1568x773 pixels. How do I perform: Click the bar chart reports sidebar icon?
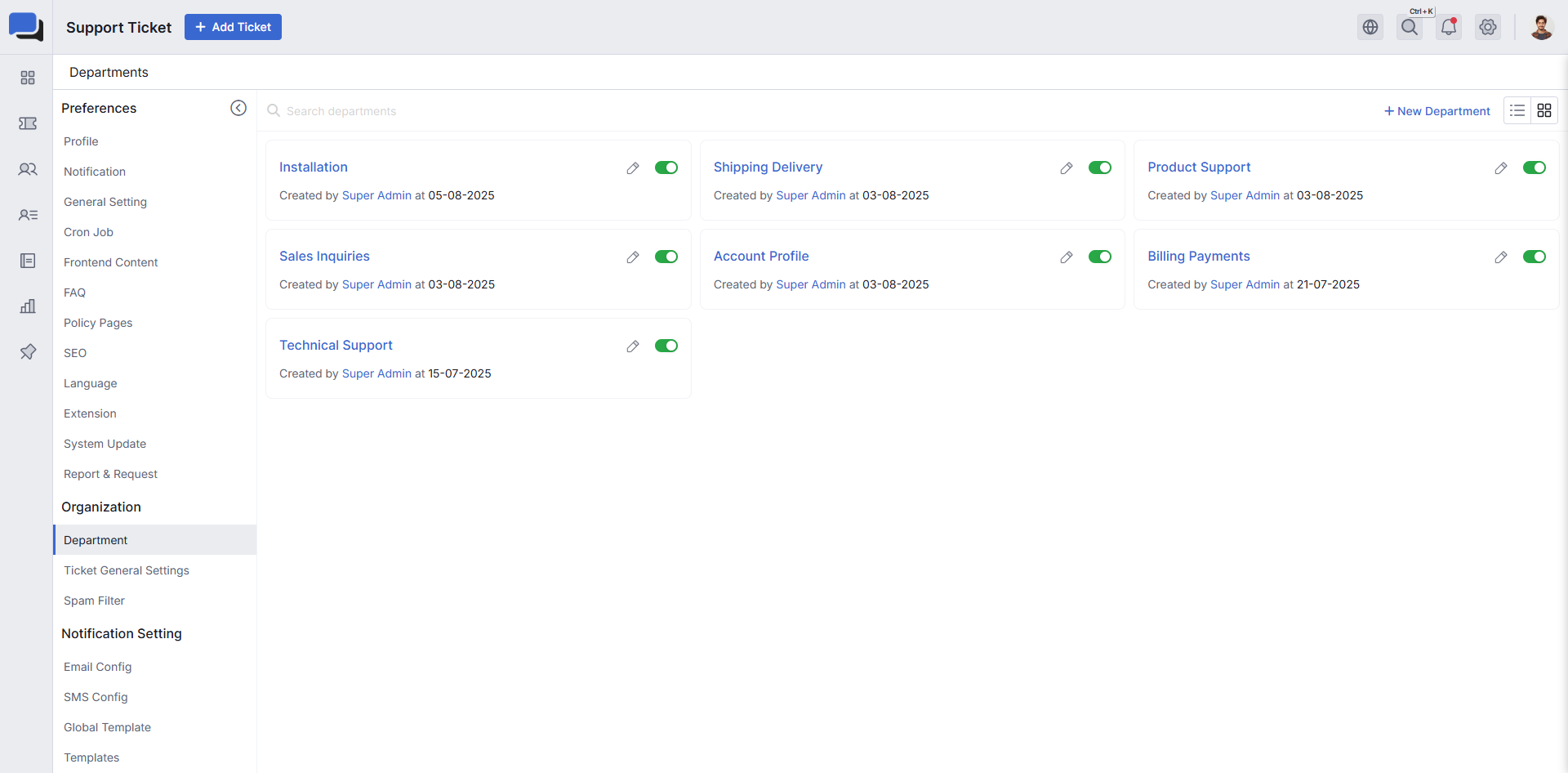coord(28,306)
